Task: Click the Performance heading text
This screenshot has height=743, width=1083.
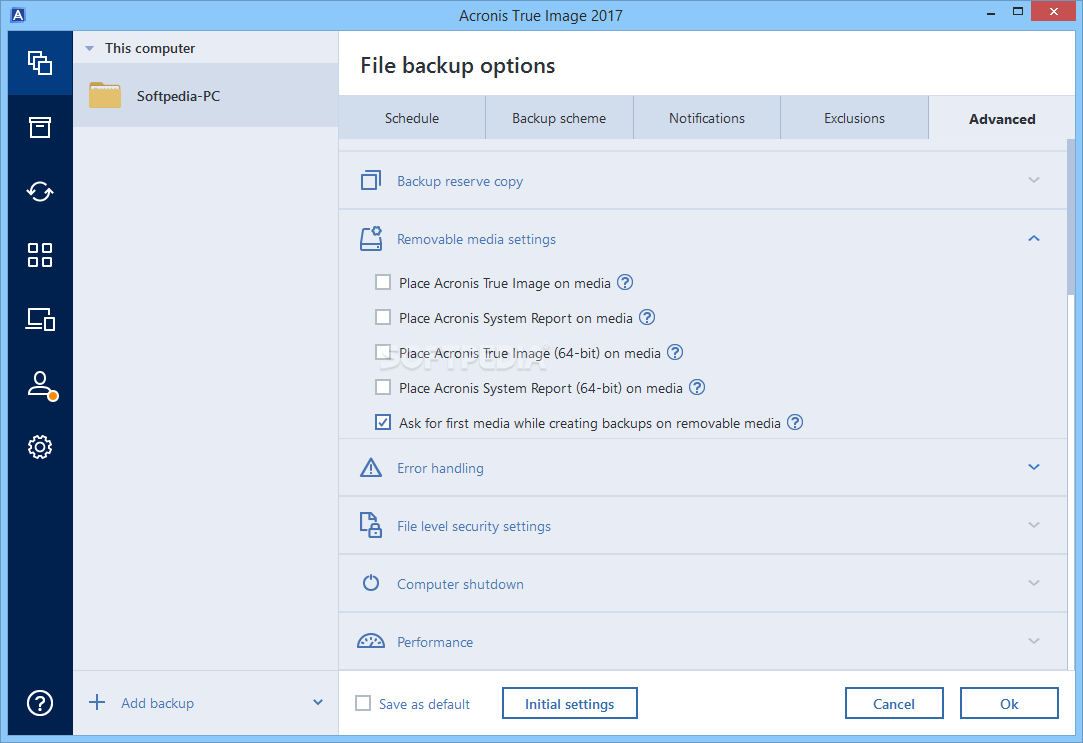Action: pyautogui.click(x=435, y=642)
